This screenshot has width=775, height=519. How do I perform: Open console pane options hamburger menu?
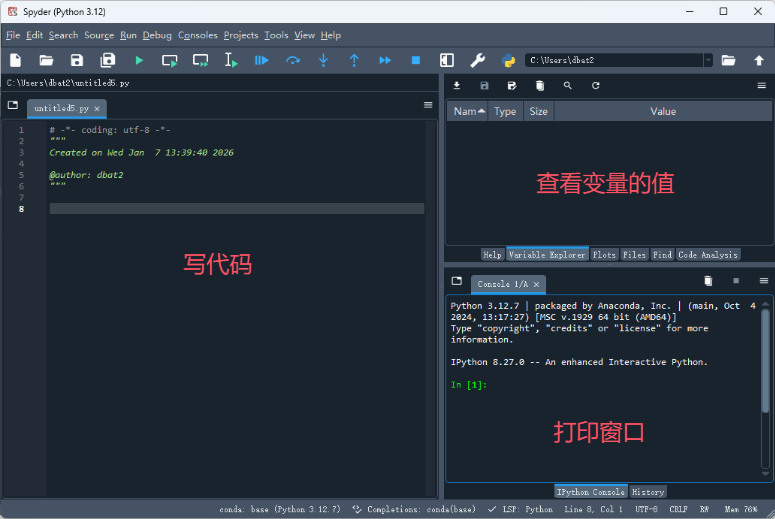pos(764,281)
